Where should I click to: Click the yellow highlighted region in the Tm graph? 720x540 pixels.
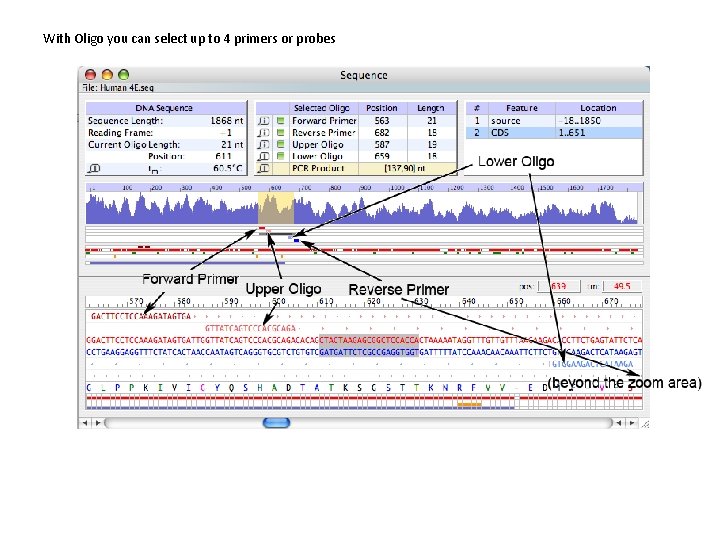click(276, 208)
